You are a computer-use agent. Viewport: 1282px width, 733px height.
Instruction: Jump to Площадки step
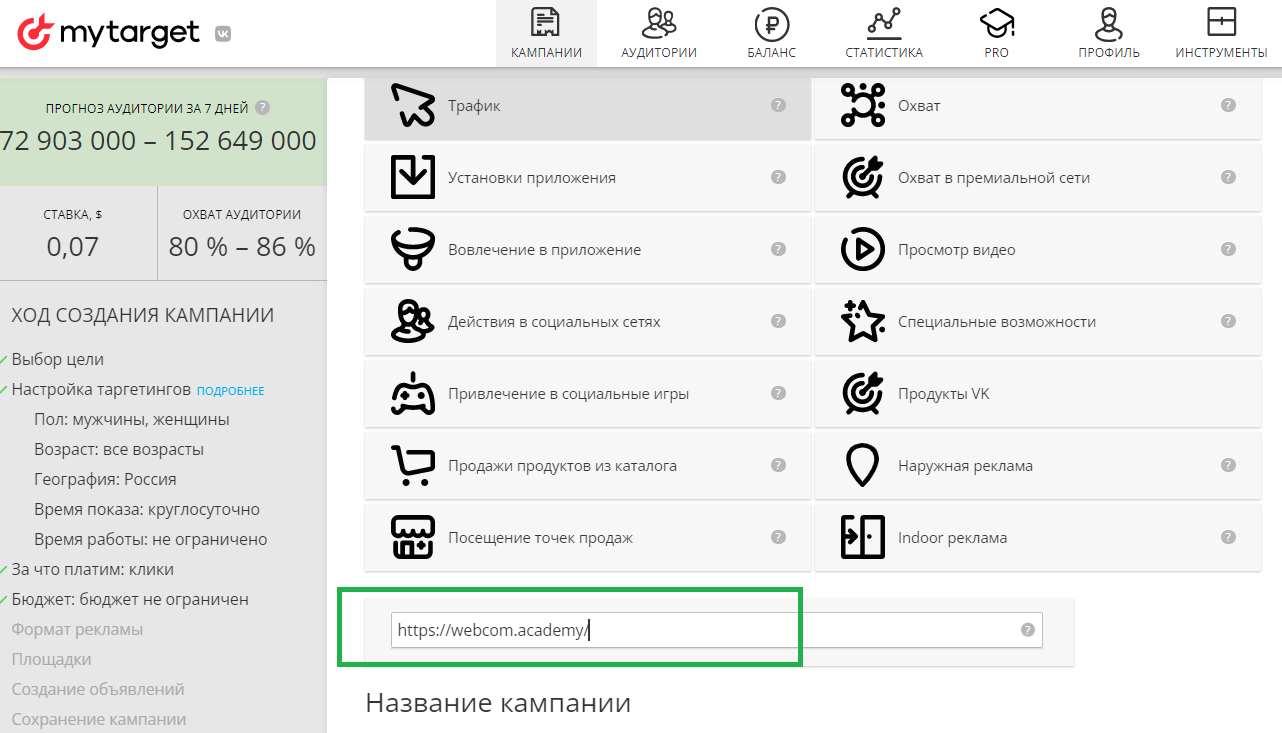point(51,659)
